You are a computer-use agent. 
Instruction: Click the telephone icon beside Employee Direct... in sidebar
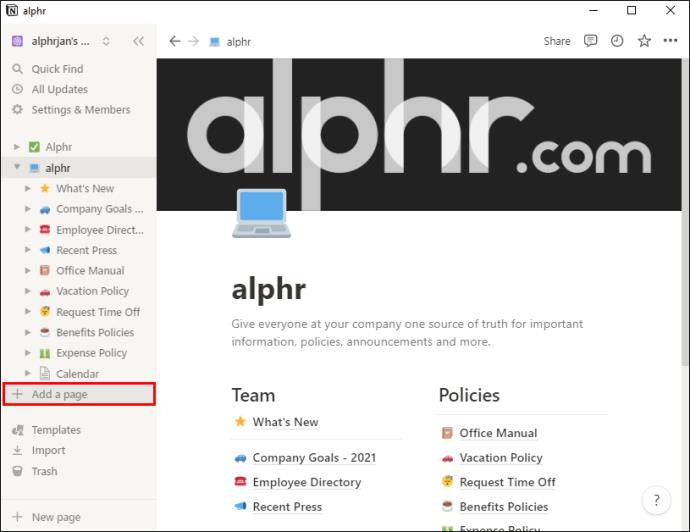pos(45,229)
